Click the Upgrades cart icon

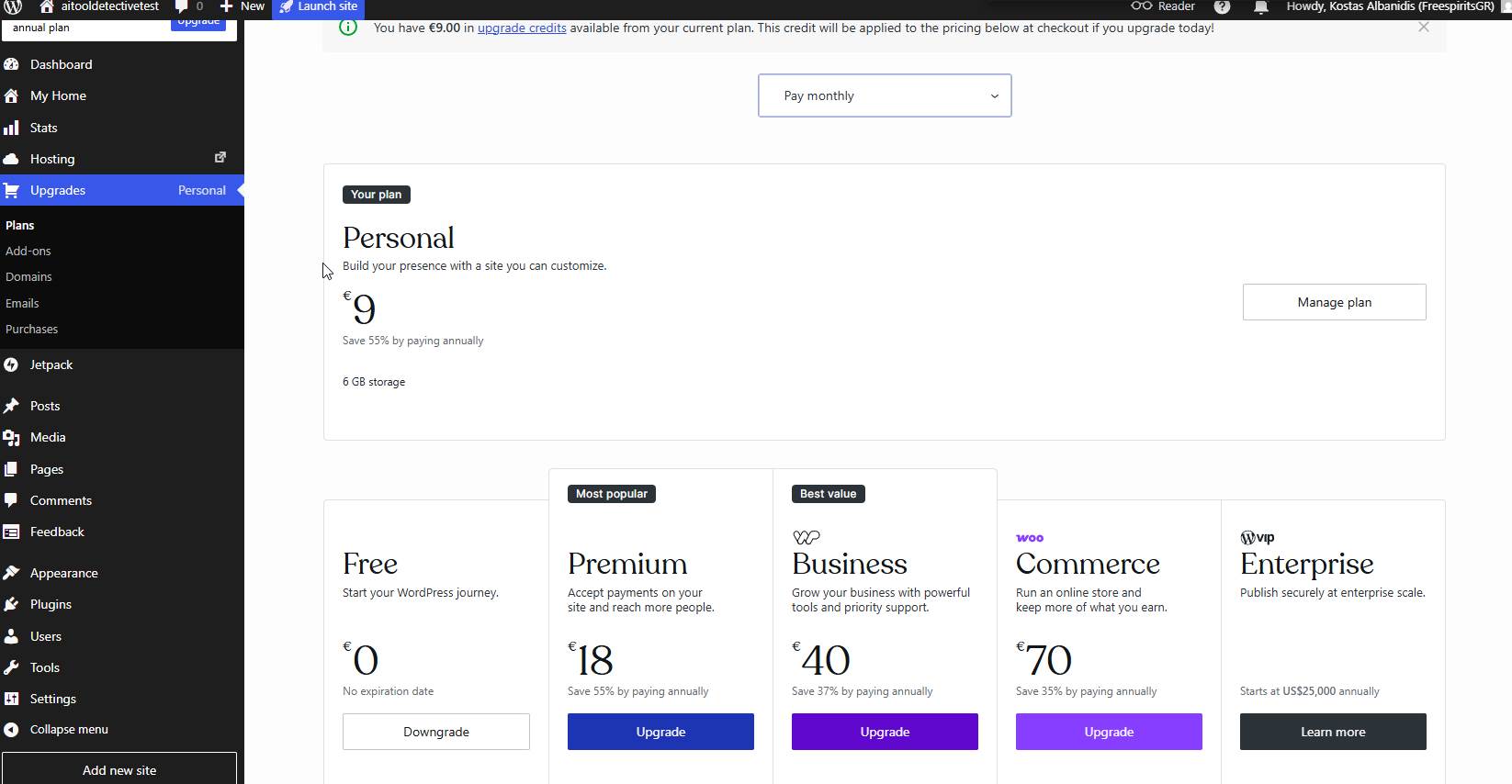coord(11,190)
